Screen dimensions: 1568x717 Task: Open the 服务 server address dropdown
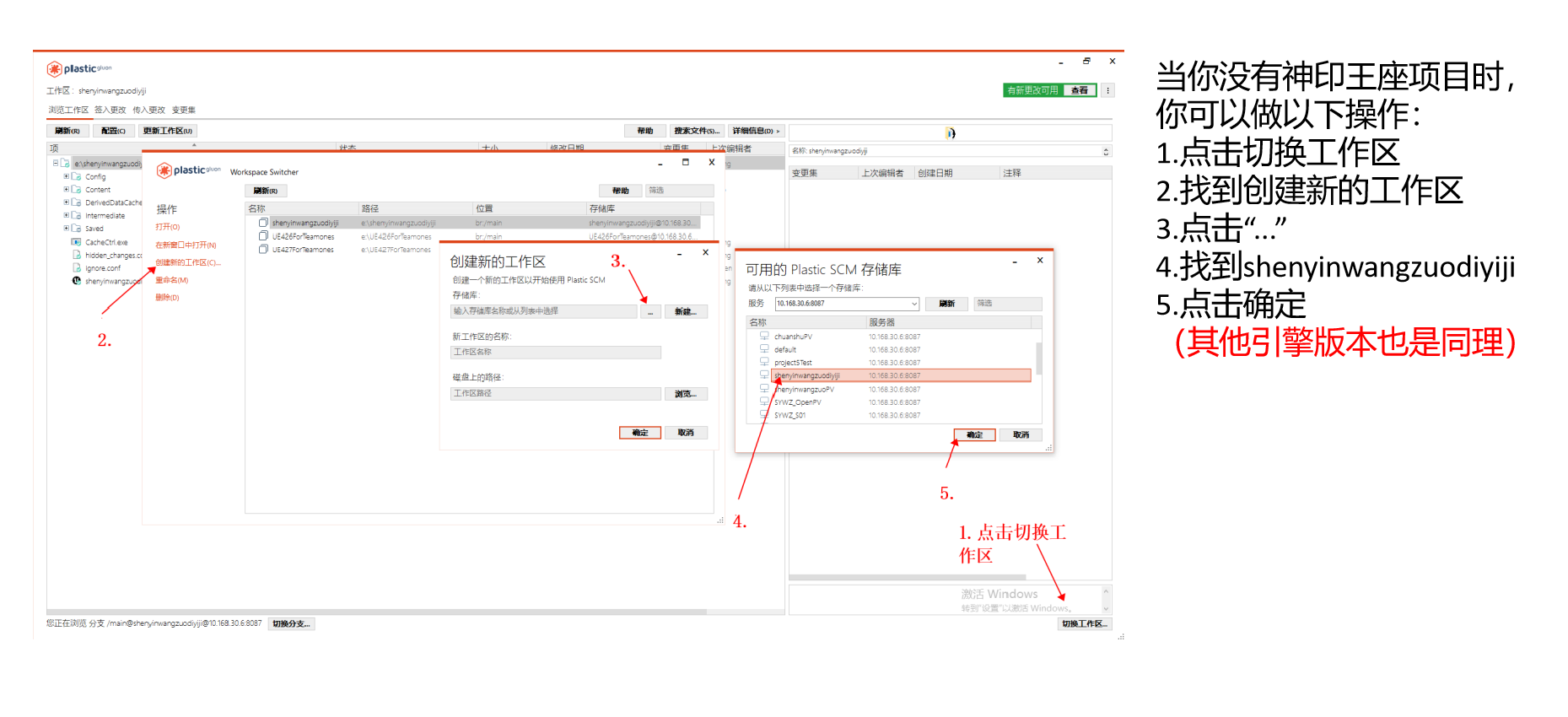point(913,304)
